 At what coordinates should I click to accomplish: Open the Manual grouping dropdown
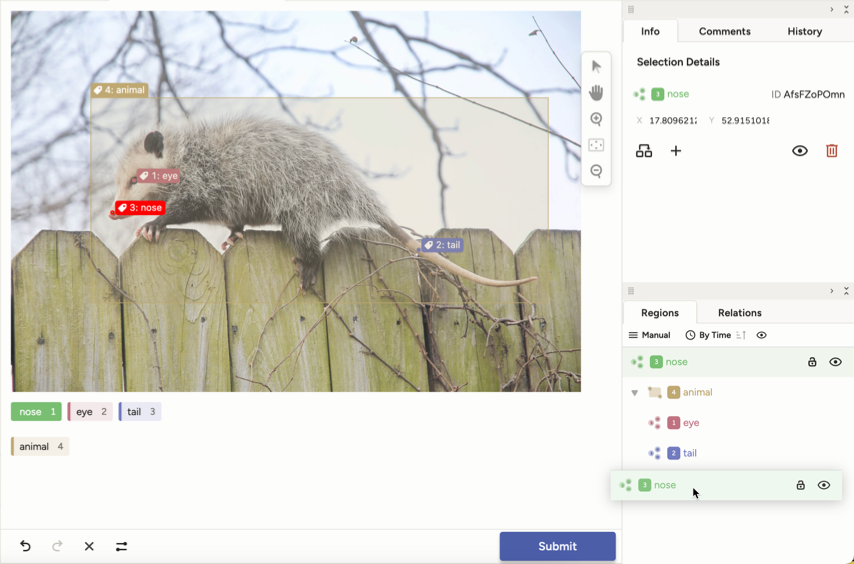(x=649, y=335)
